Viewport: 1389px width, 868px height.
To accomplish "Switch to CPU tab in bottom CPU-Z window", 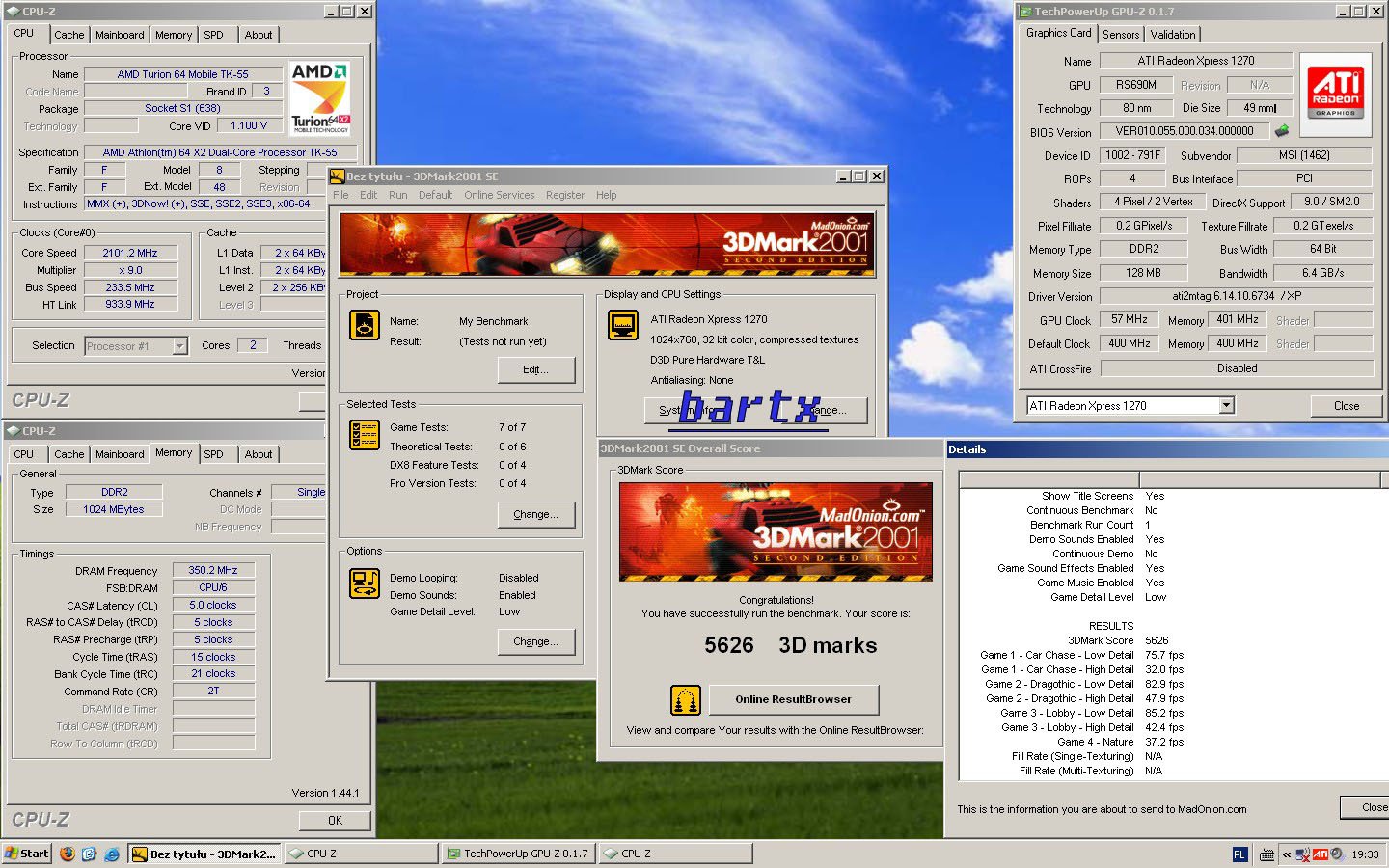I will pyautogui.click(x=24, y=454).
